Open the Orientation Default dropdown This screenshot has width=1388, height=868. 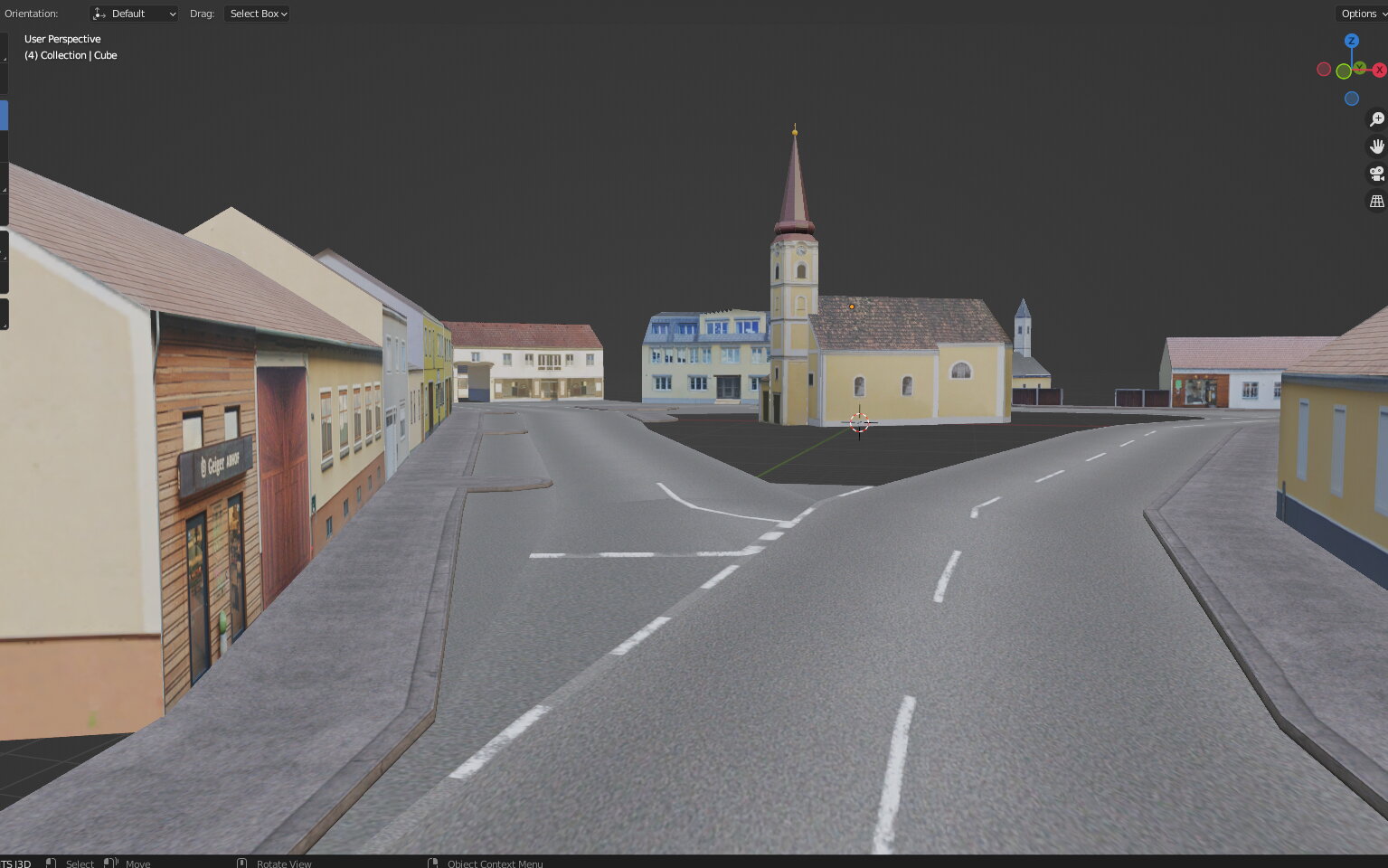coord(134,14)
